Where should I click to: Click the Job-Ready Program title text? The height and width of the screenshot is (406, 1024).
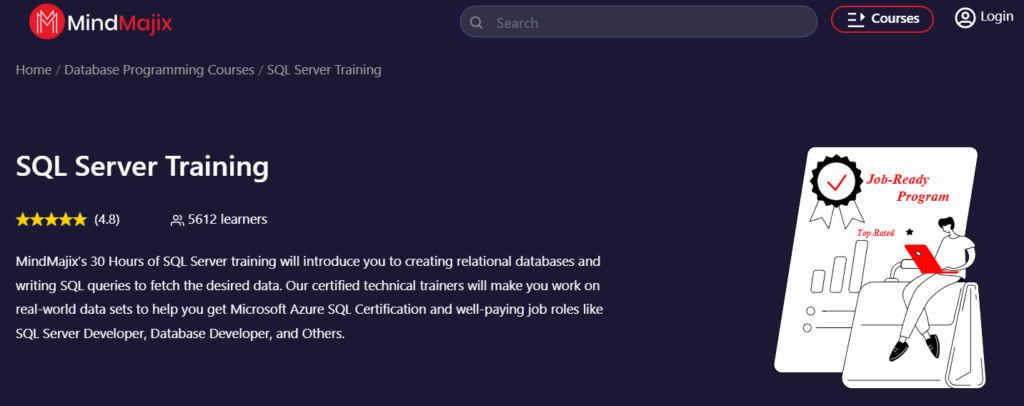point(908,189)
